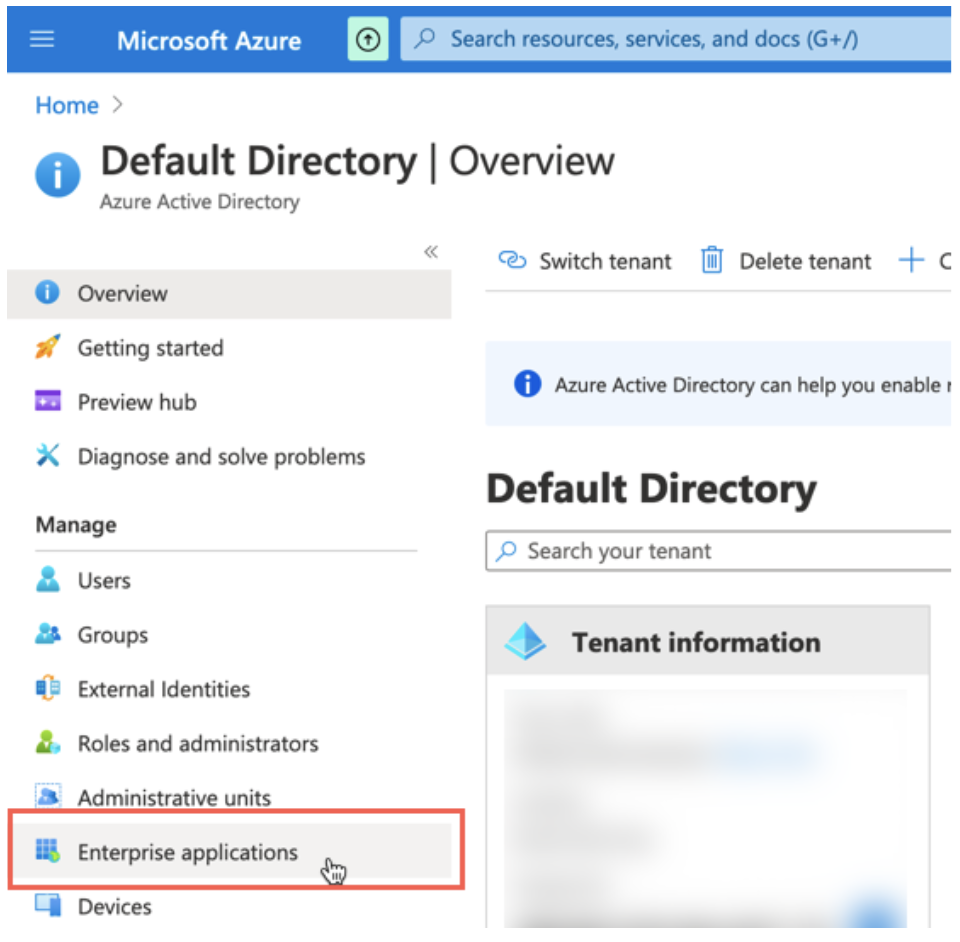Expand the breadcrumb chevron after Home
960x942 pixels.
(x=117, y=105)
